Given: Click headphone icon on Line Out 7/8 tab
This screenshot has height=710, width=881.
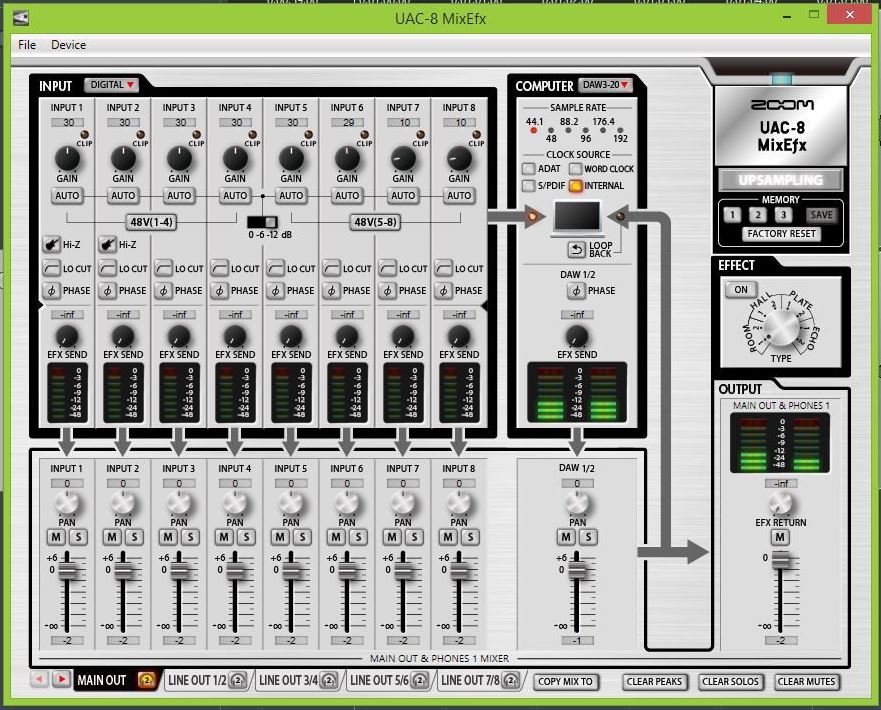Looking at the screenshot, I should (x=511, y=680).
